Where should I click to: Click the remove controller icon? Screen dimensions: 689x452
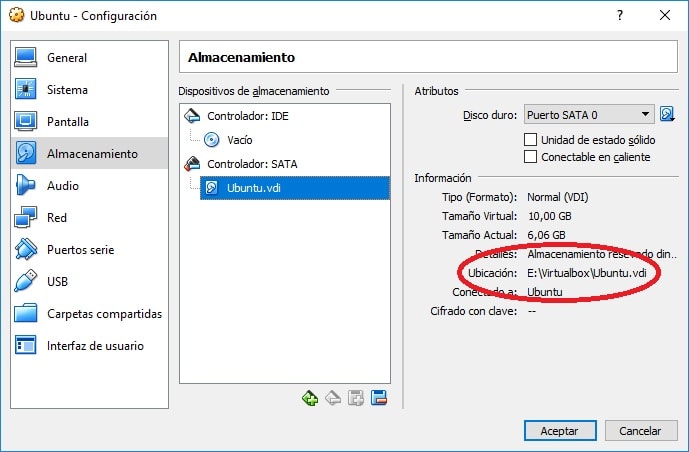[333, 398]
